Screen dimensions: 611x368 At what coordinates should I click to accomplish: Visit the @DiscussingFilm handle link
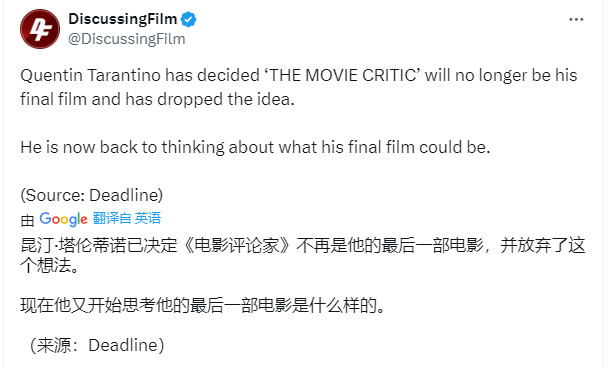(127, 39)
